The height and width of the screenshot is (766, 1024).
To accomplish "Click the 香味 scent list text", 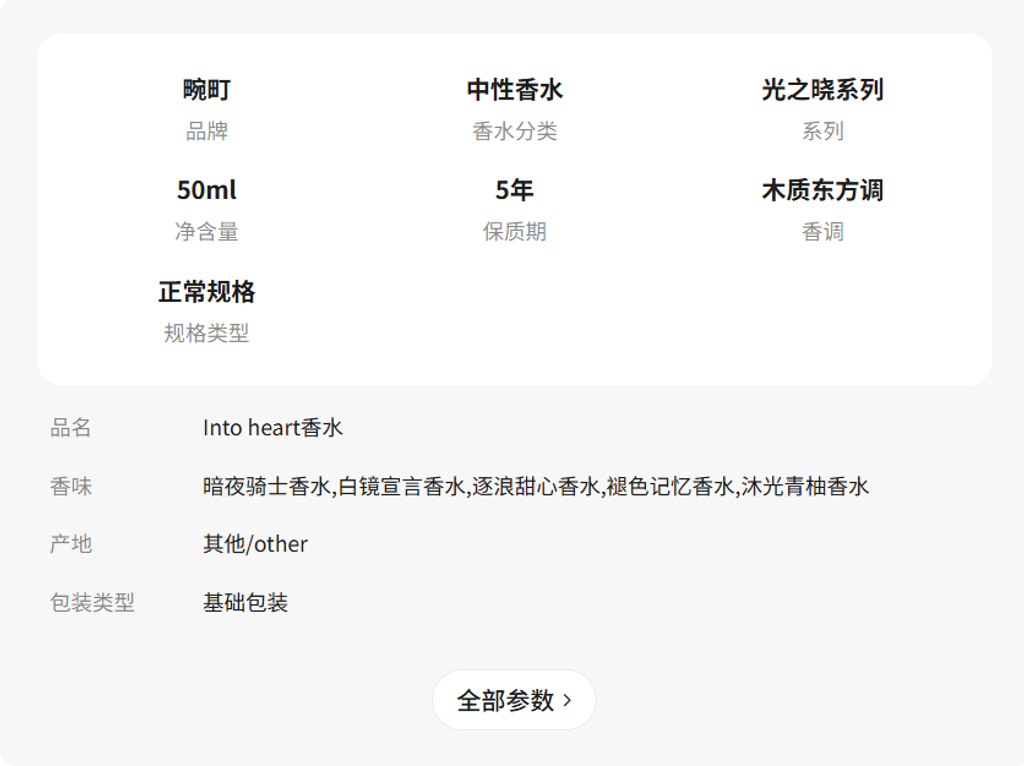I will coord(536,487).
